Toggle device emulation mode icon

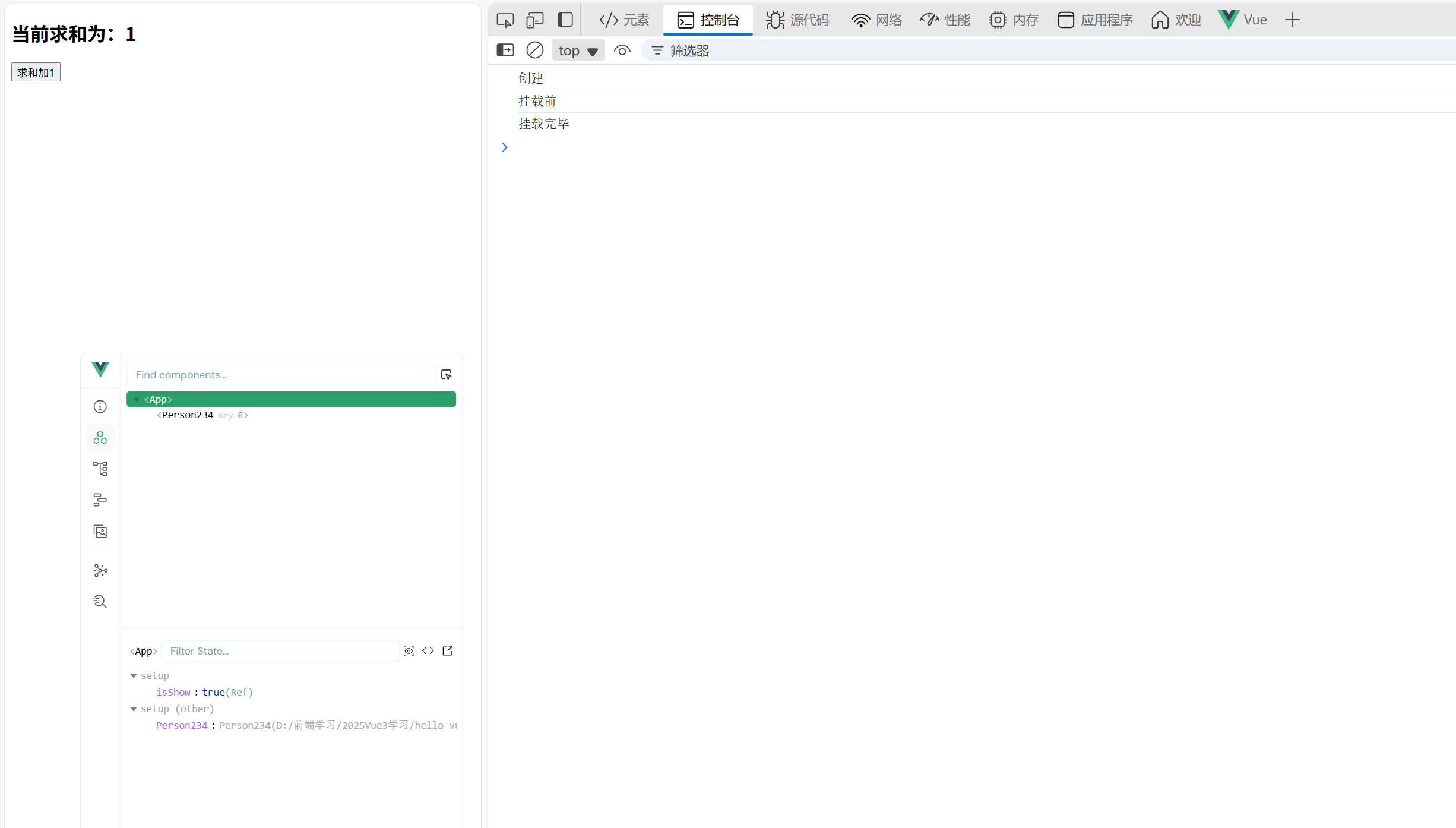[535, 20]
